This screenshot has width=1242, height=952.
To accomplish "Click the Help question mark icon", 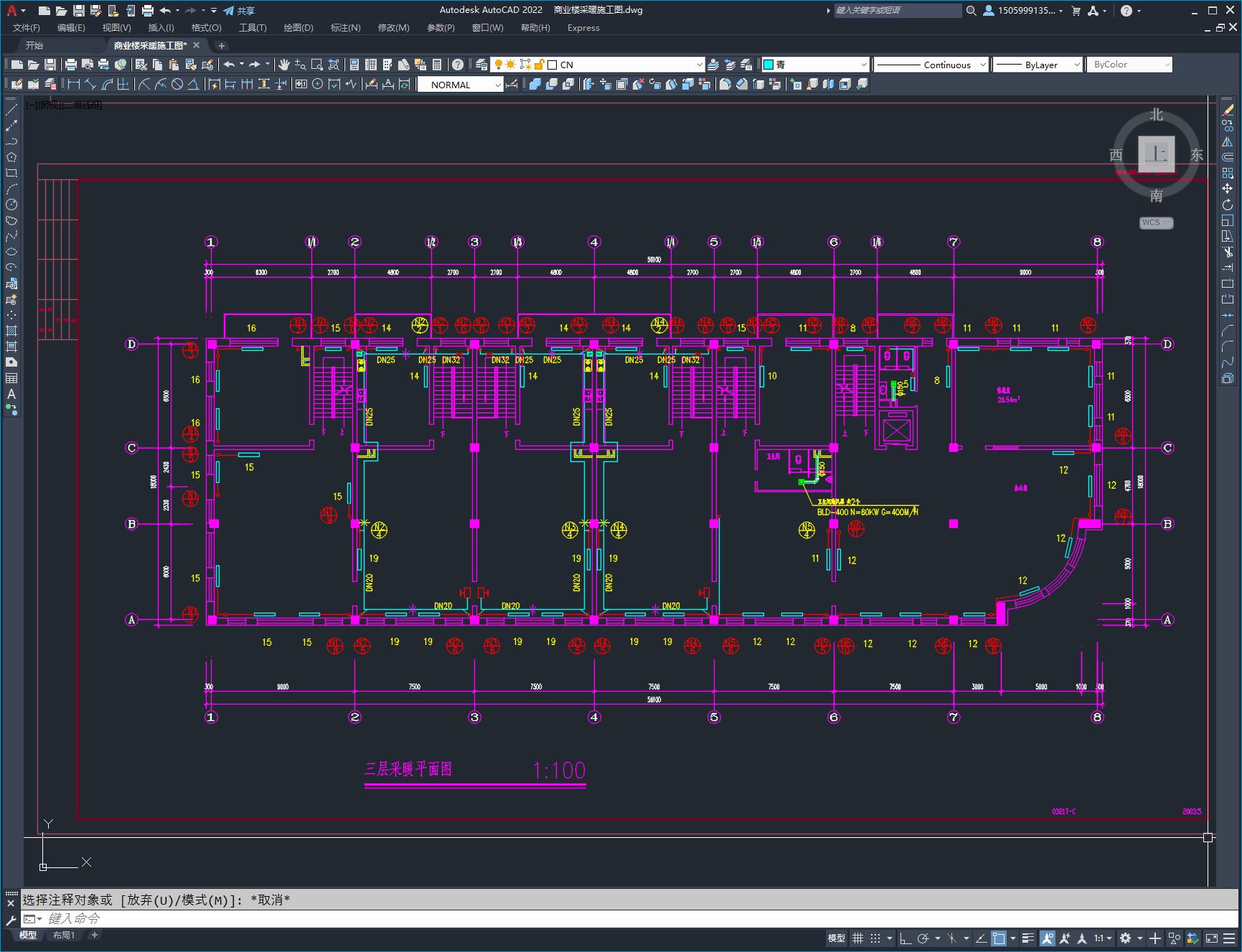I will pos(458,65).
